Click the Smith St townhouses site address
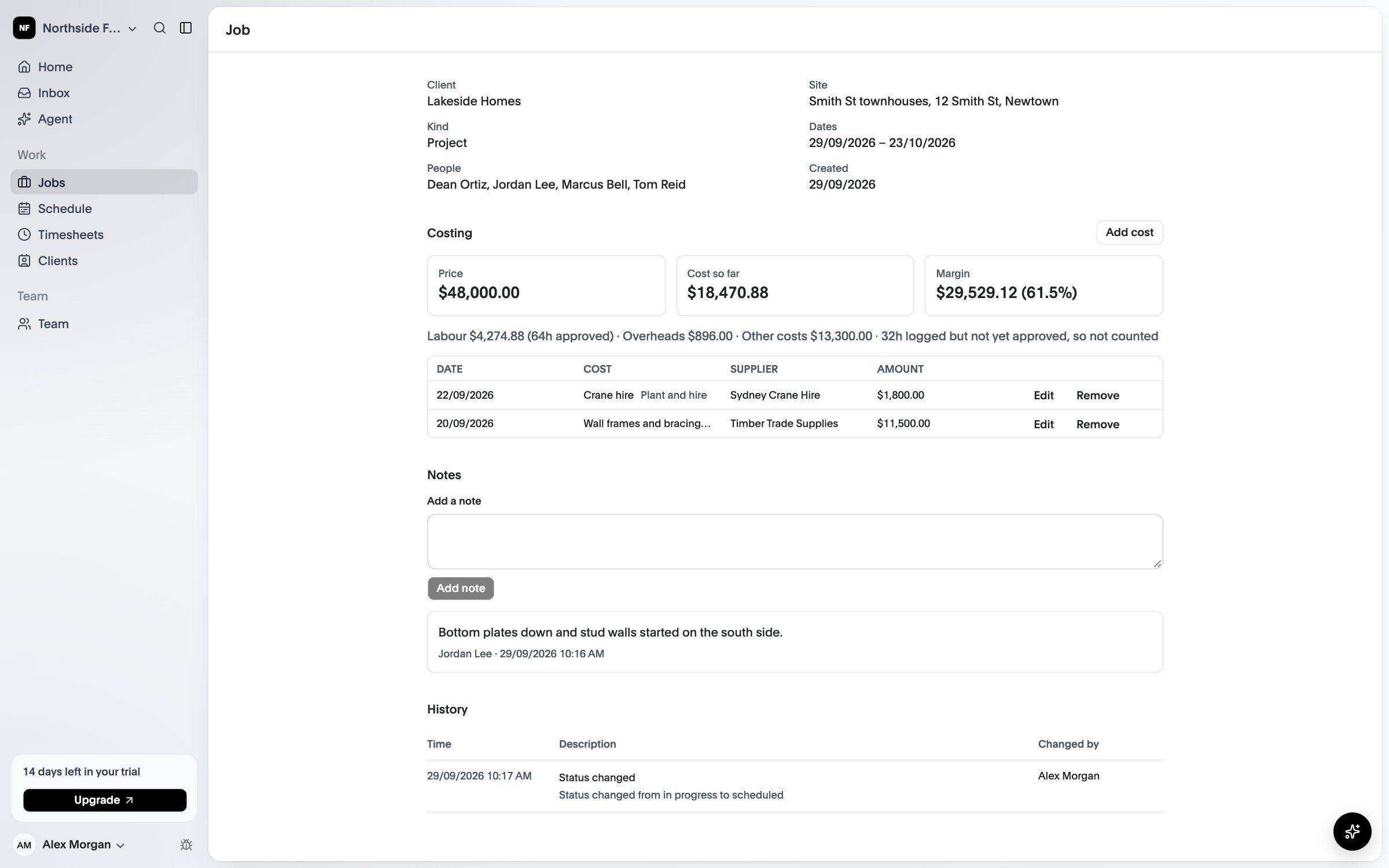 coord(934,101)
